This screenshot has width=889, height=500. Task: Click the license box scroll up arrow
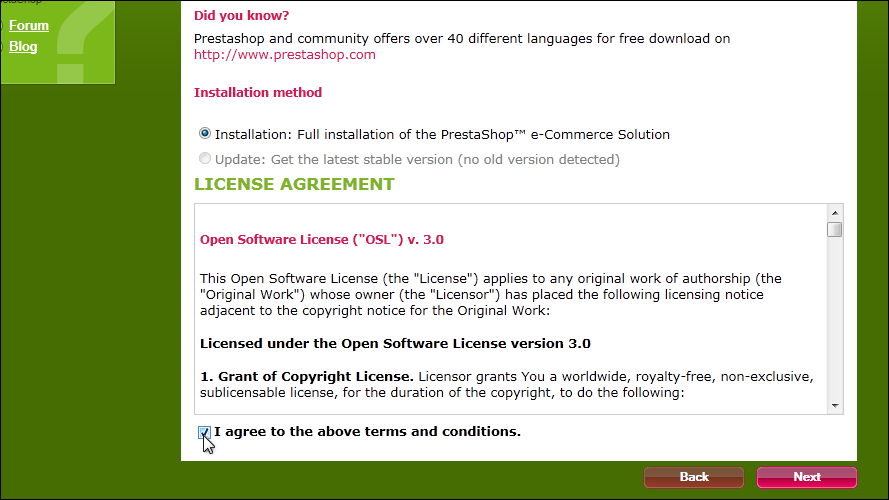click(x=835, y=213)
